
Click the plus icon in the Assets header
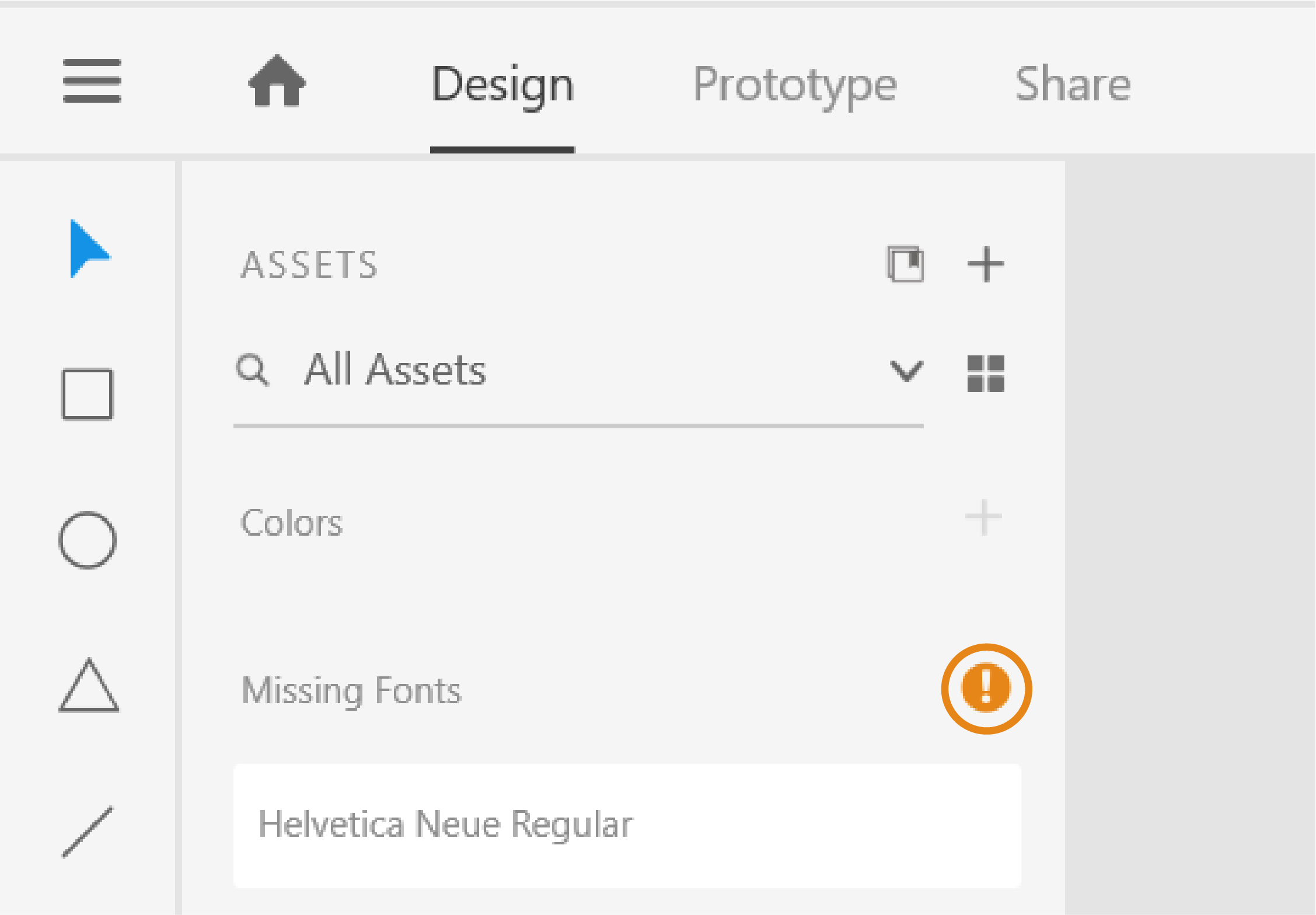(986, 264)
